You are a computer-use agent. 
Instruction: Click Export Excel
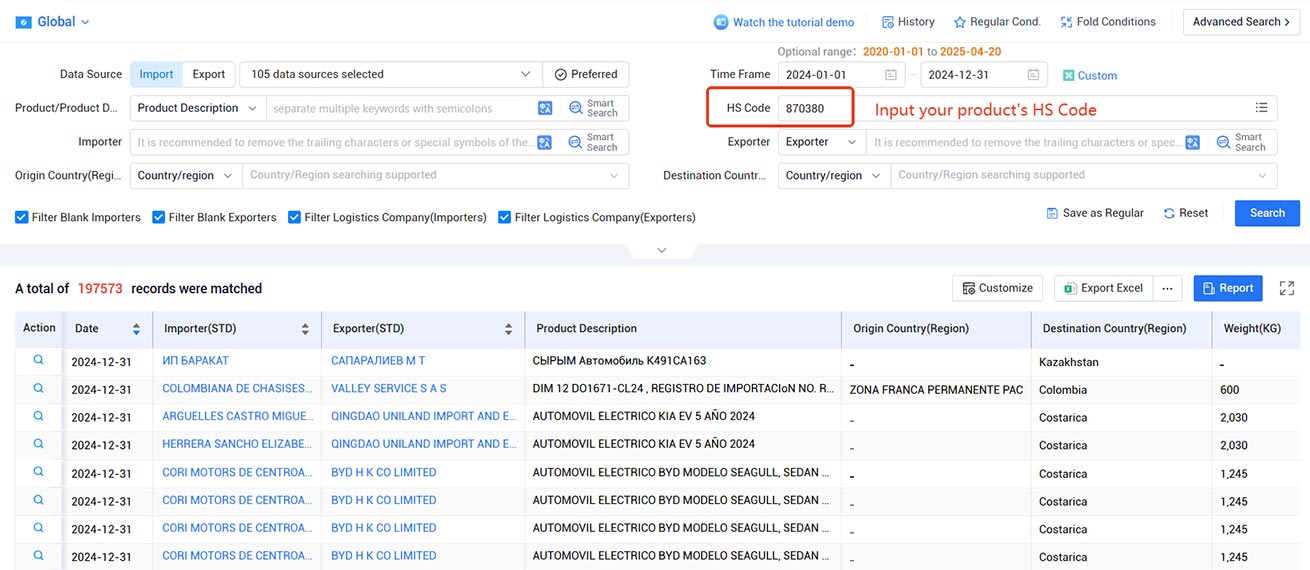(1103, 288)
